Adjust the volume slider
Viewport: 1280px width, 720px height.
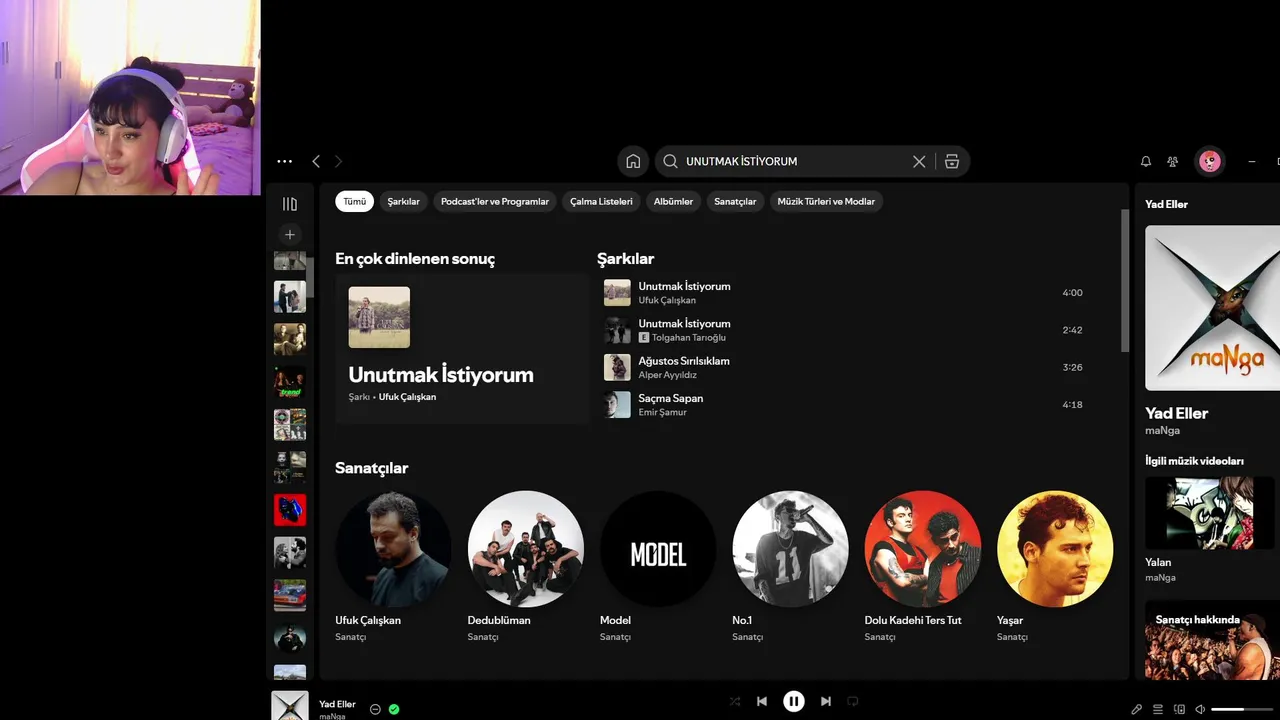click(x=1240, y=709)
